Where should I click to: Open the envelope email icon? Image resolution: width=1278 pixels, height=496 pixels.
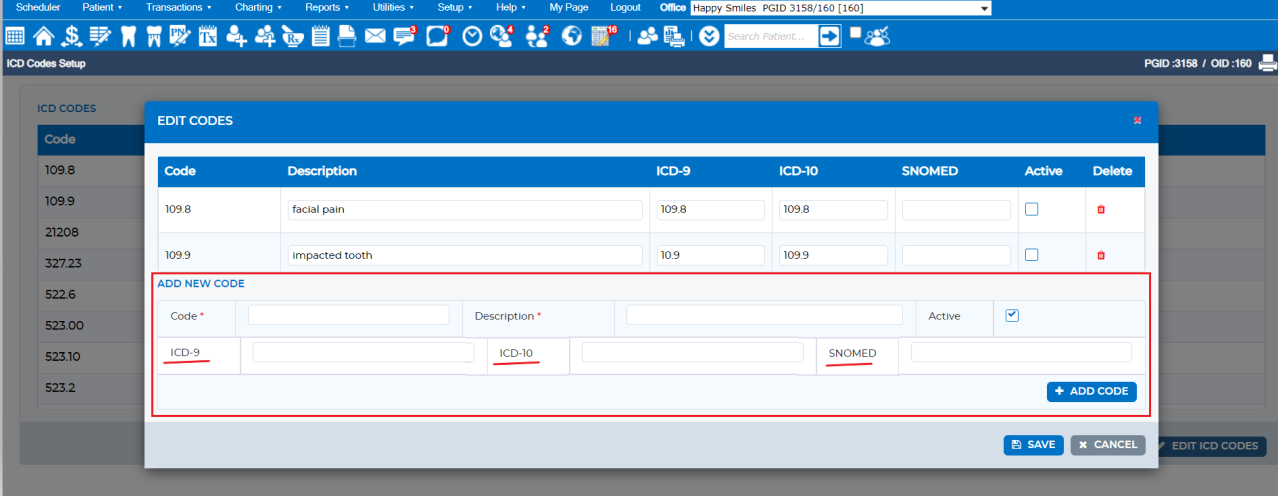pos(375,37)
